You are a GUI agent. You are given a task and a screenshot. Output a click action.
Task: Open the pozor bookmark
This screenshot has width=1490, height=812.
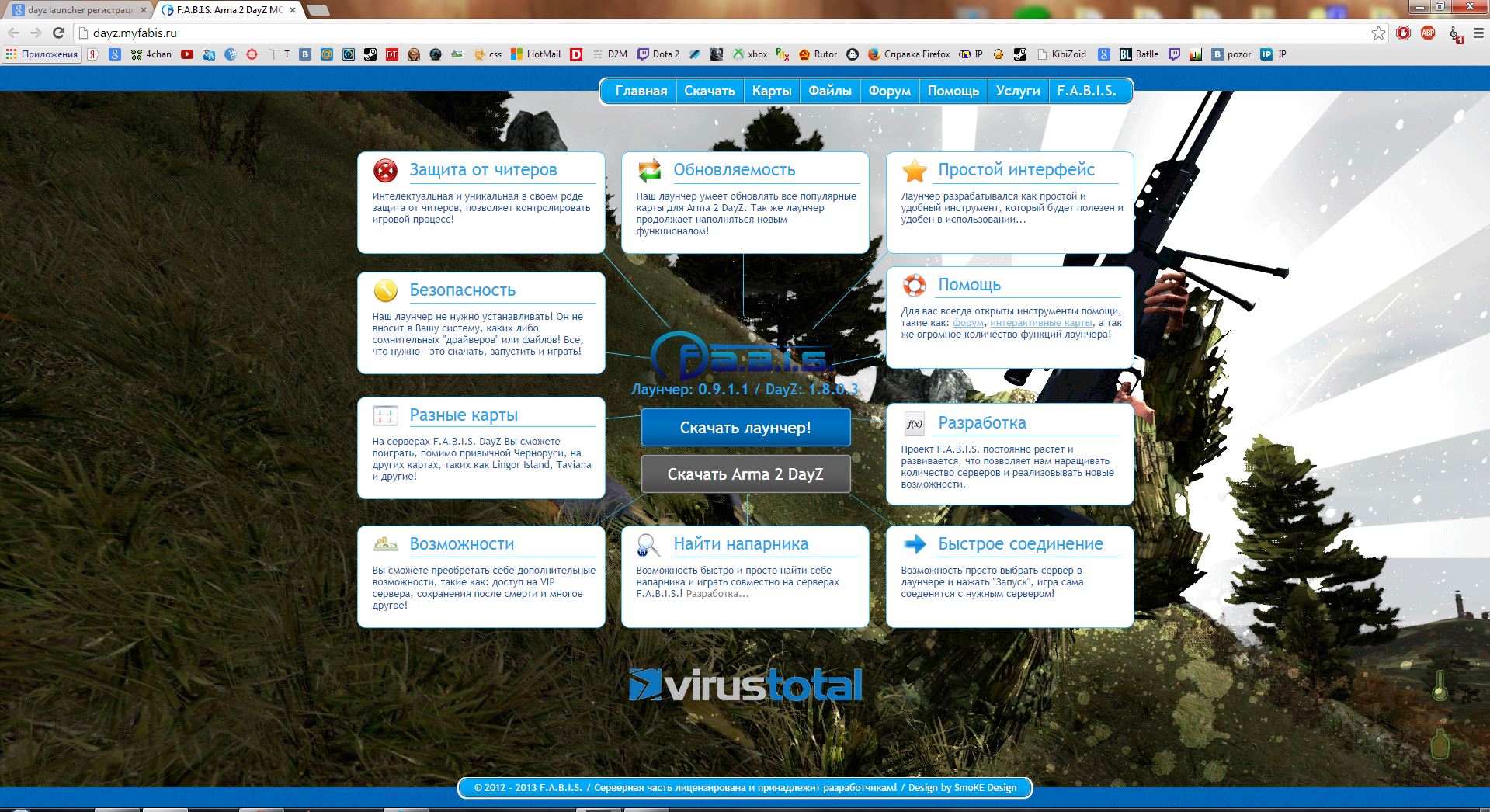coord(1231,54)
